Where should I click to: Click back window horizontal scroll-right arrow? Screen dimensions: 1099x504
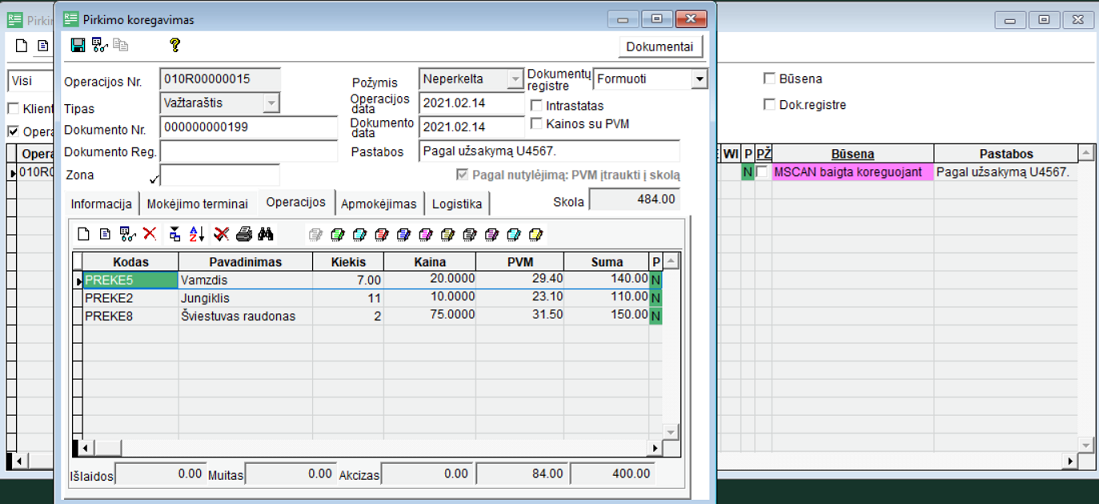[1070, 461]
